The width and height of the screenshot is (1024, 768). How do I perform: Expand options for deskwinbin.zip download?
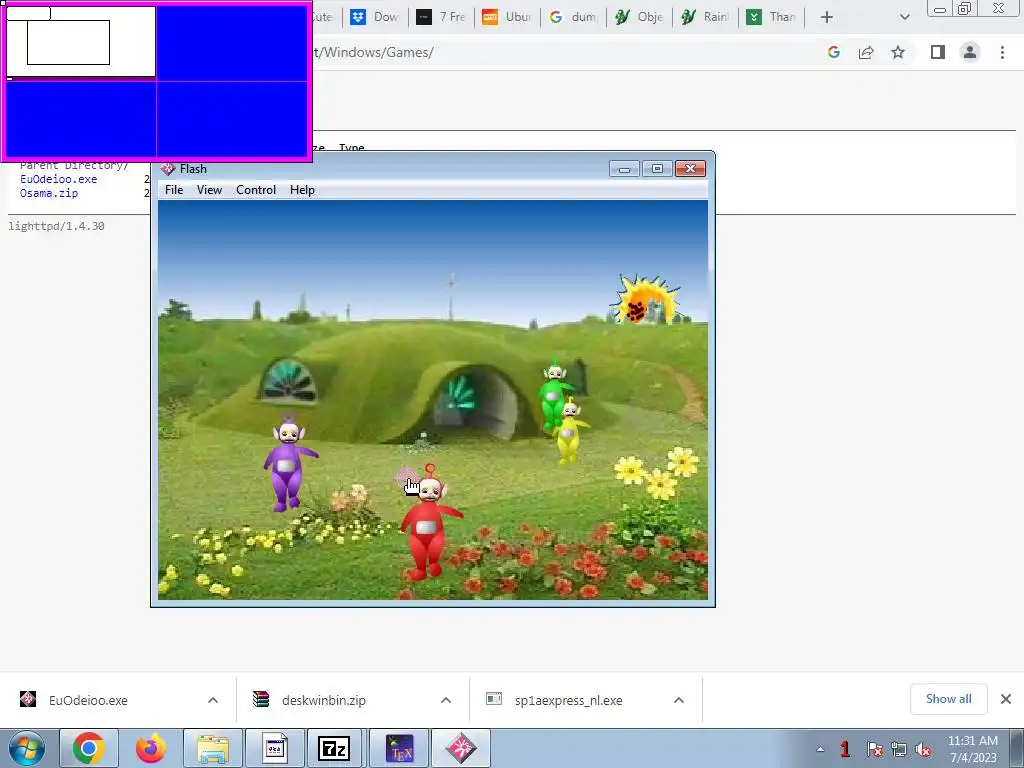pyautogui.click(x=446, y=700)
